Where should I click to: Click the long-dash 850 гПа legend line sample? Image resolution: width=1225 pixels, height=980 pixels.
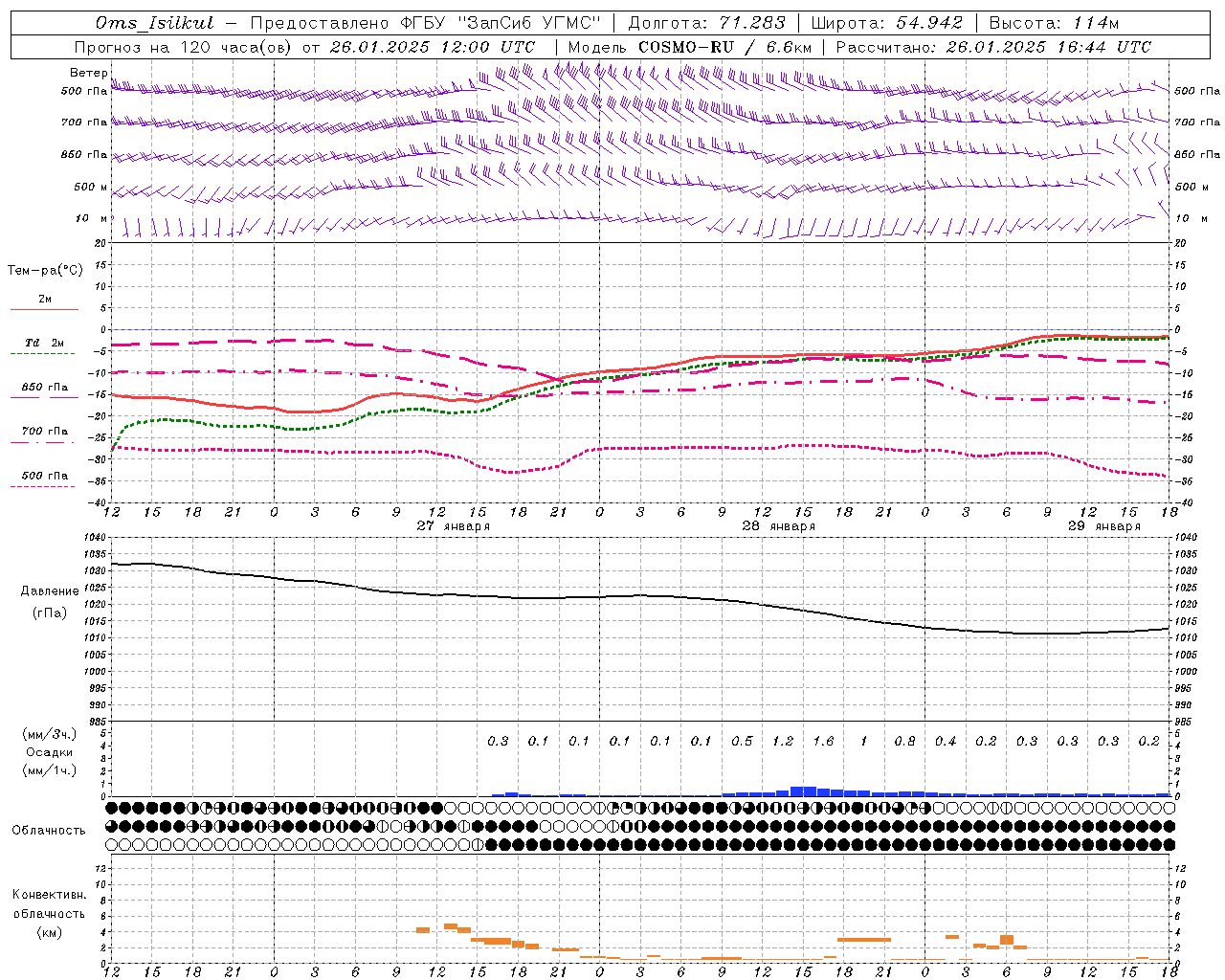tap(43, 397)
